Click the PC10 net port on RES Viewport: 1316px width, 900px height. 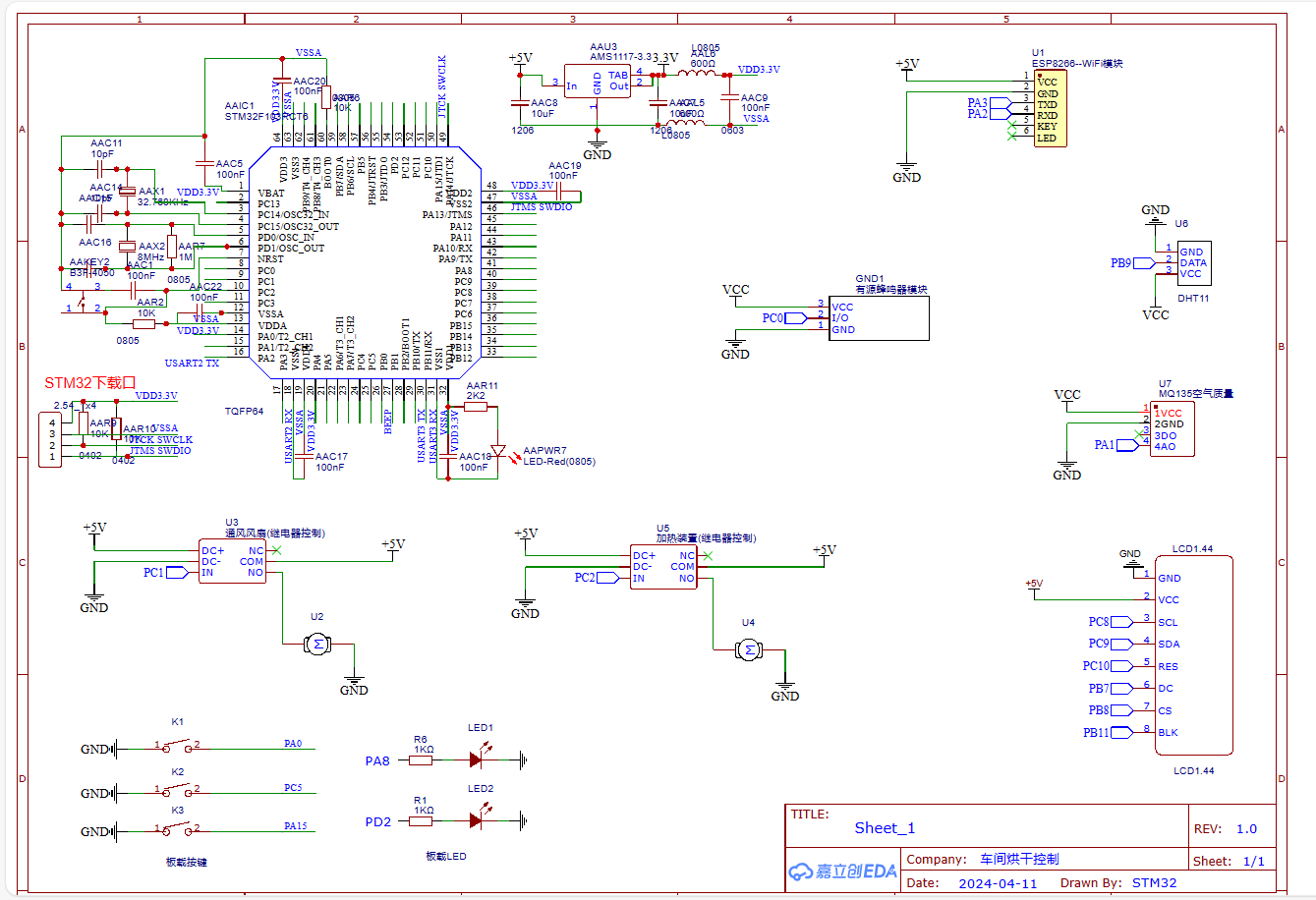(1122, 666)
